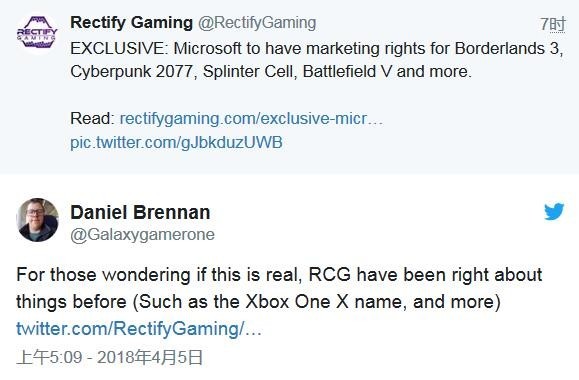Image resolution: width=579 pixels, height=380 pixels.
Task: Click the 'Xbox One X name' tweet line
Action: [258, 302]
